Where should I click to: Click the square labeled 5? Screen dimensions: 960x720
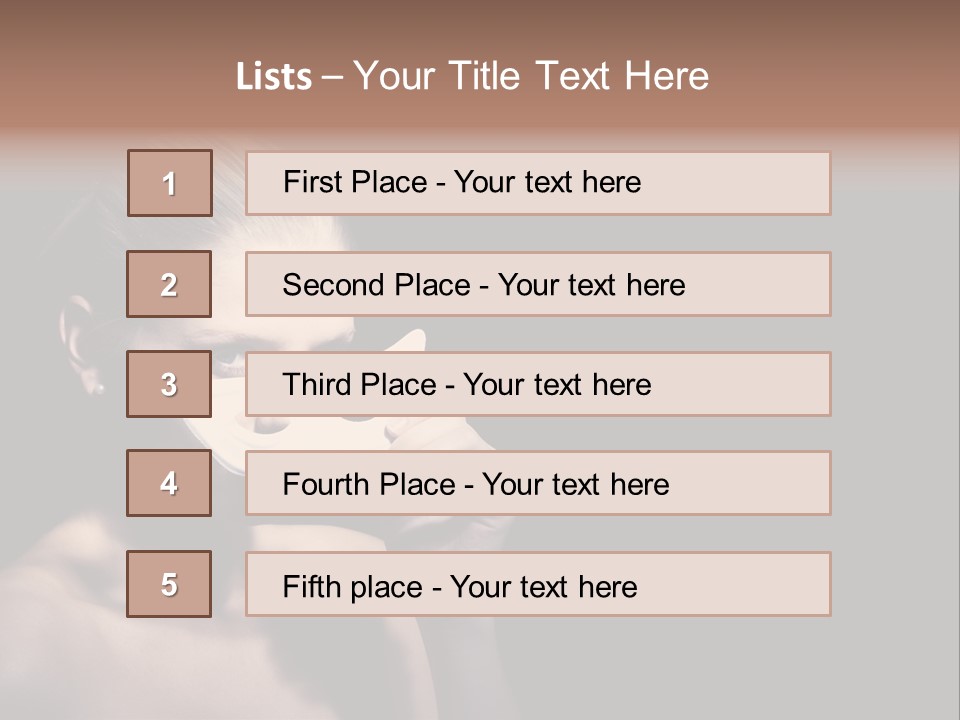coord(169,584)
